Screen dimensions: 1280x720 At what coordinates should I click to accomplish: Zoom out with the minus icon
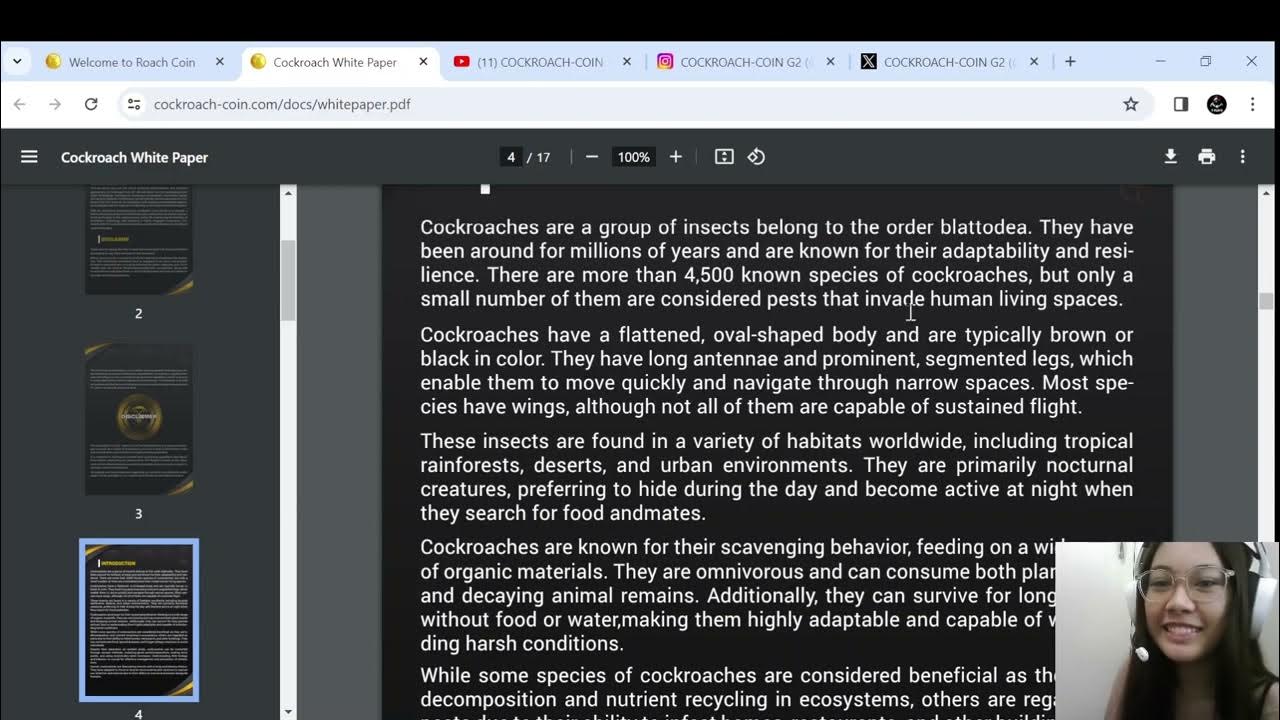pyautogui.click(x=592, y=157)
